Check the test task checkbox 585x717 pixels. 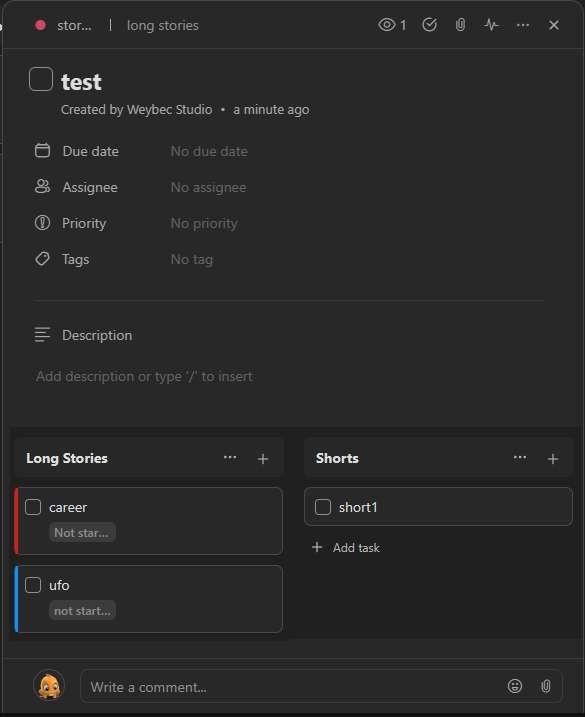pos(41,79)
